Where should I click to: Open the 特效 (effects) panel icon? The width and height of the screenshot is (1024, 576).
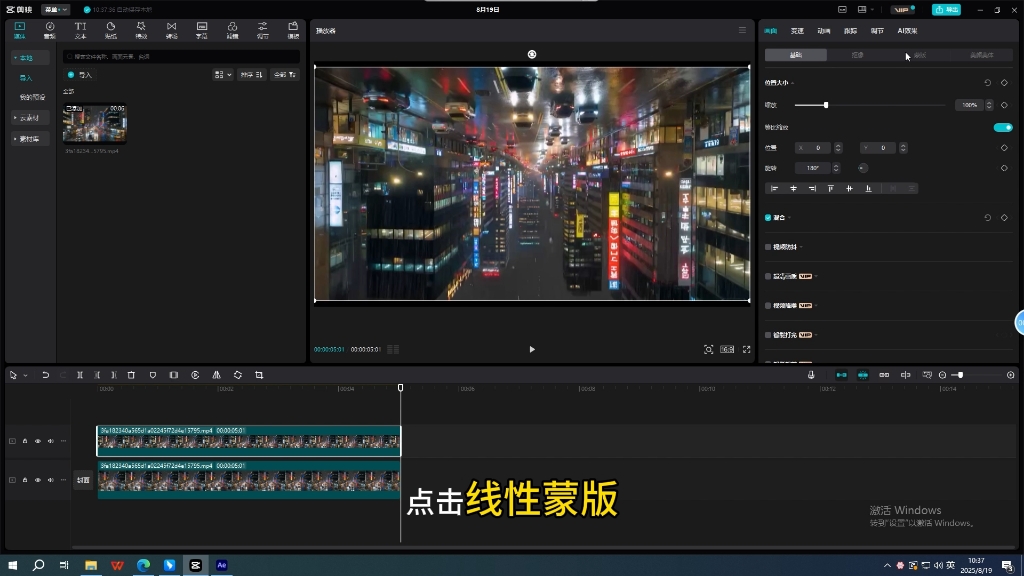[x=141, y=30]
